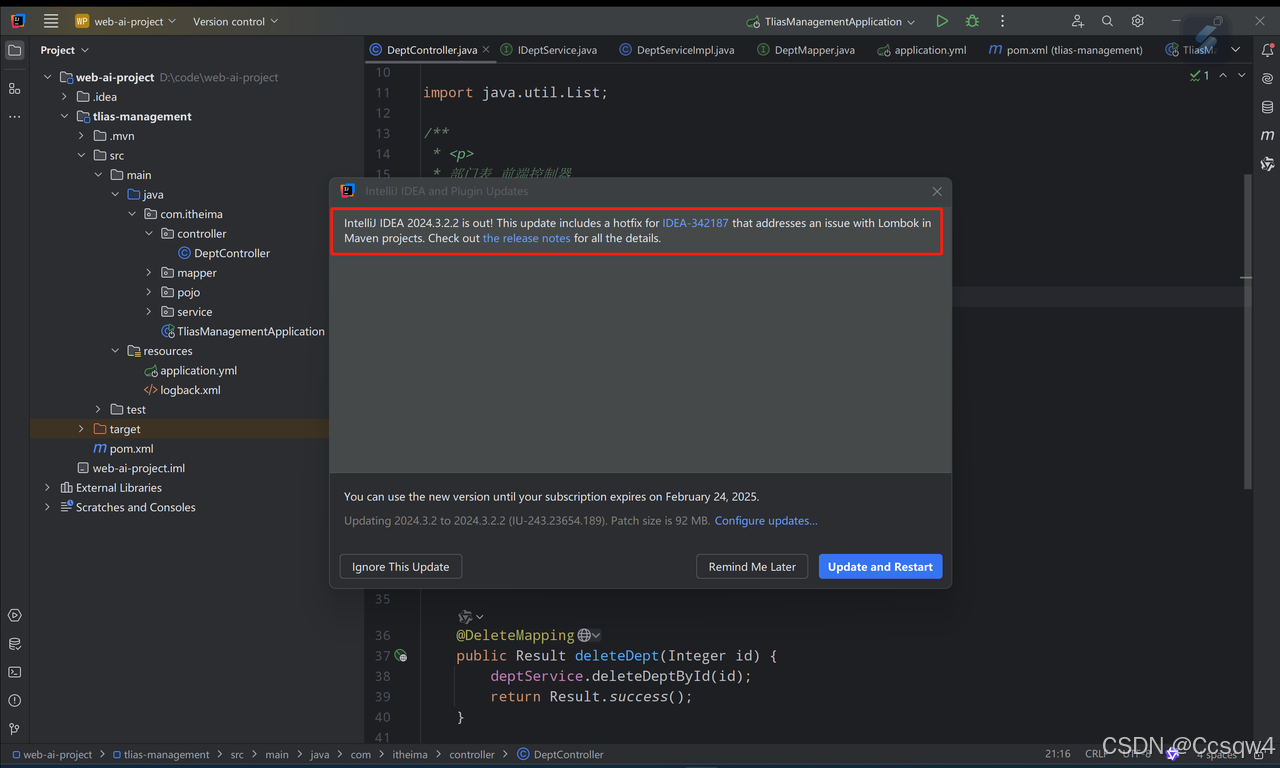Viewport: 1280px width, 768px height.
Task: Expand the pojo package
Action: pos(149,292)
